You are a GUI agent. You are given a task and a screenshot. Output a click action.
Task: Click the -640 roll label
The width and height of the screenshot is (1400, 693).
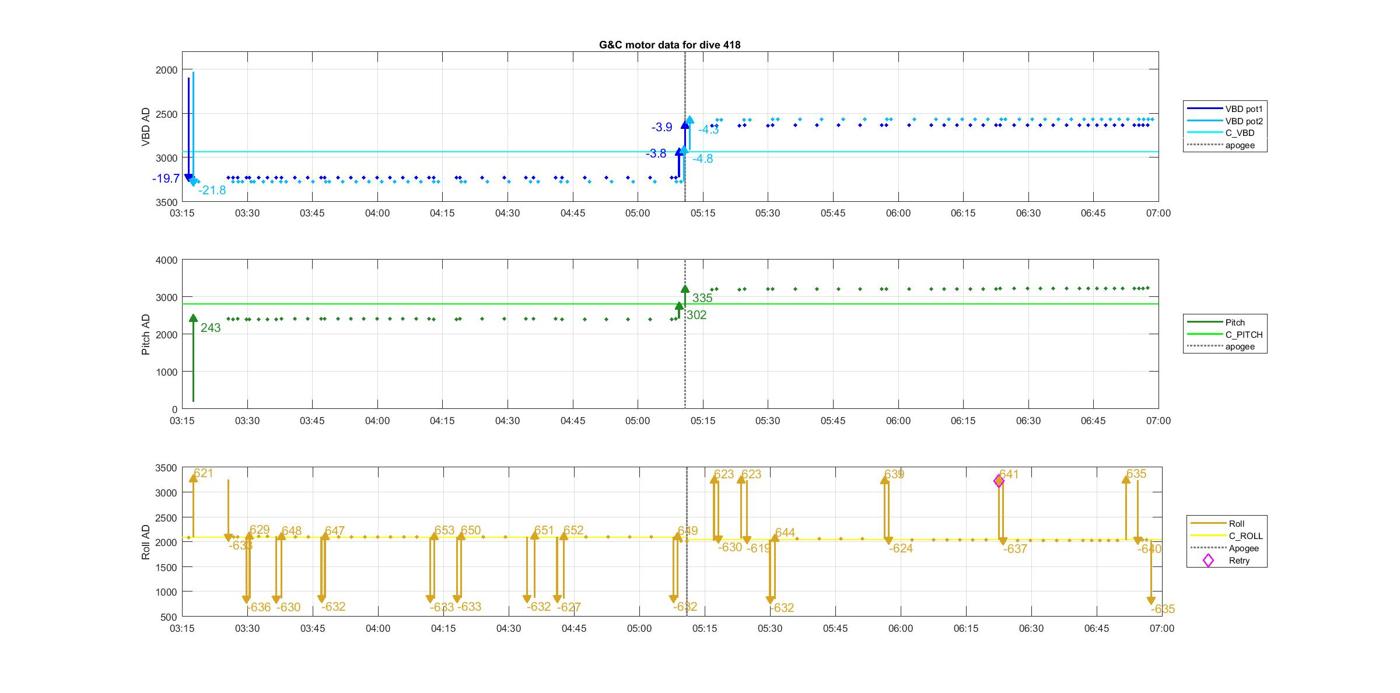(x=1149, y=548)
